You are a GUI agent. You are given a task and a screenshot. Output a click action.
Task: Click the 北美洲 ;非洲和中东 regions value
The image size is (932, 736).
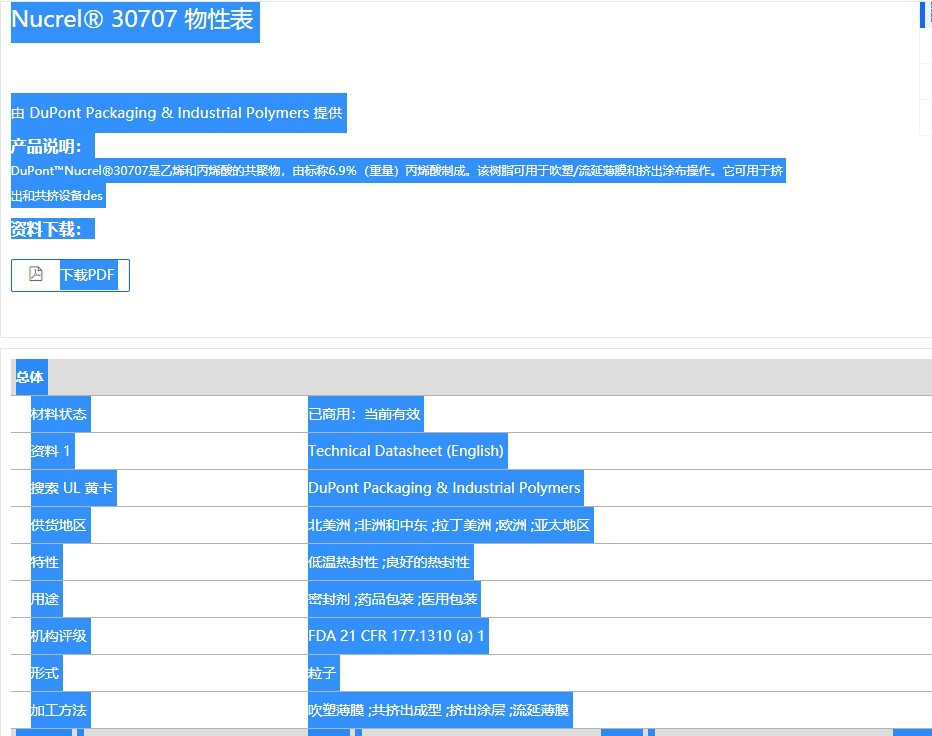point(449,525)
